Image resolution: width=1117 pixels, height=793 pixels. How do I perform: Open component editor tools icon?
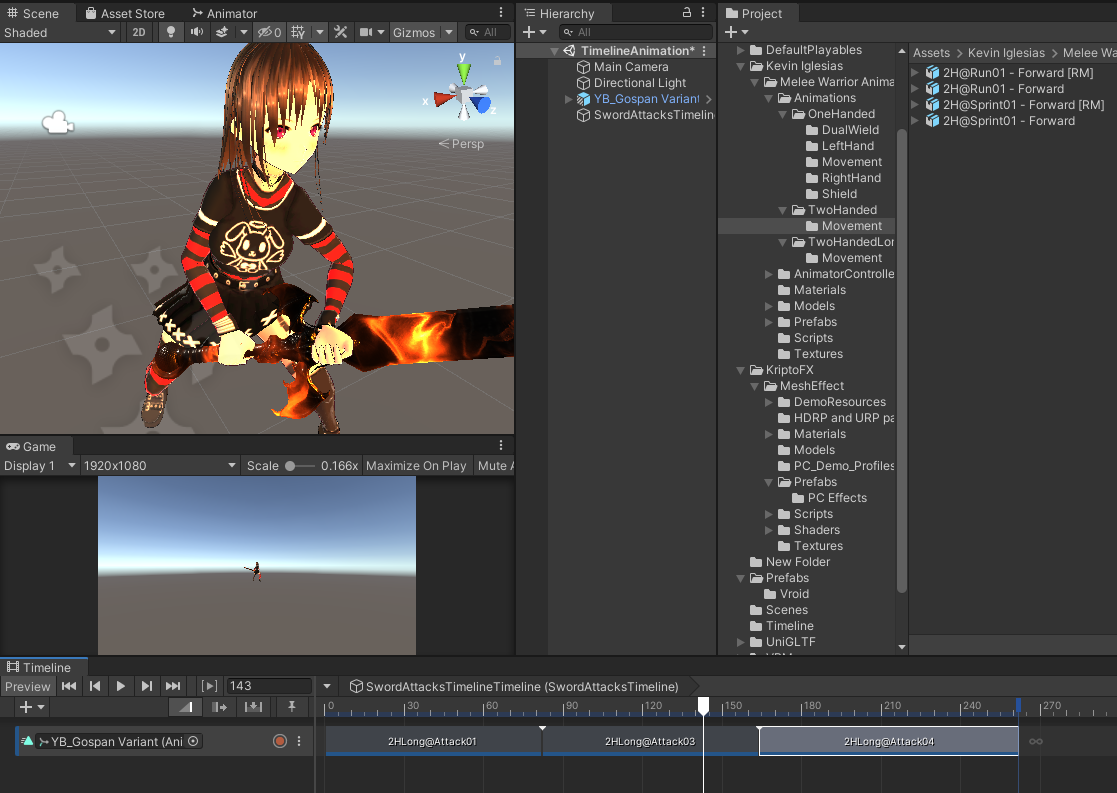[x=341, y=32]
